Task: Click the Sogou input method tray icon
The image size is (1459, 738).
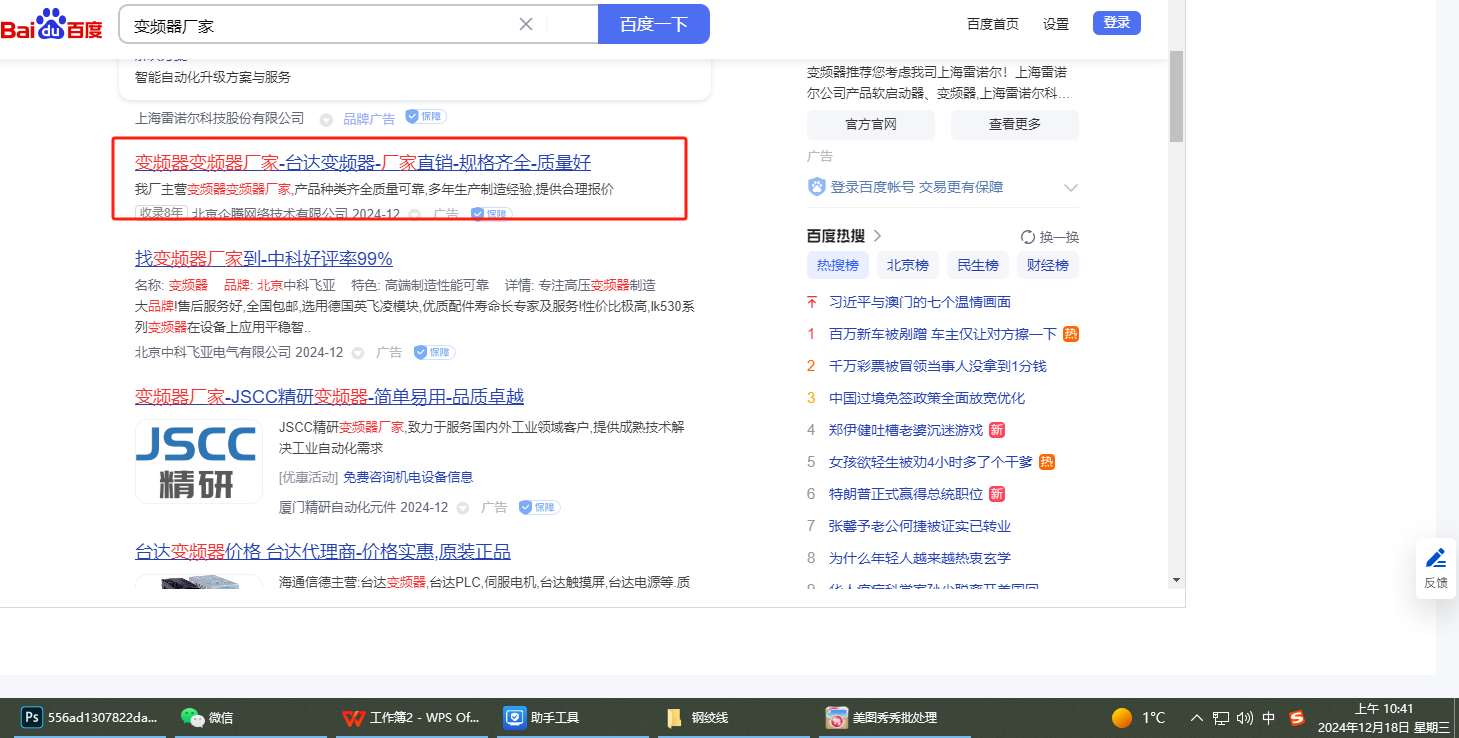Action: (1297, 717)
